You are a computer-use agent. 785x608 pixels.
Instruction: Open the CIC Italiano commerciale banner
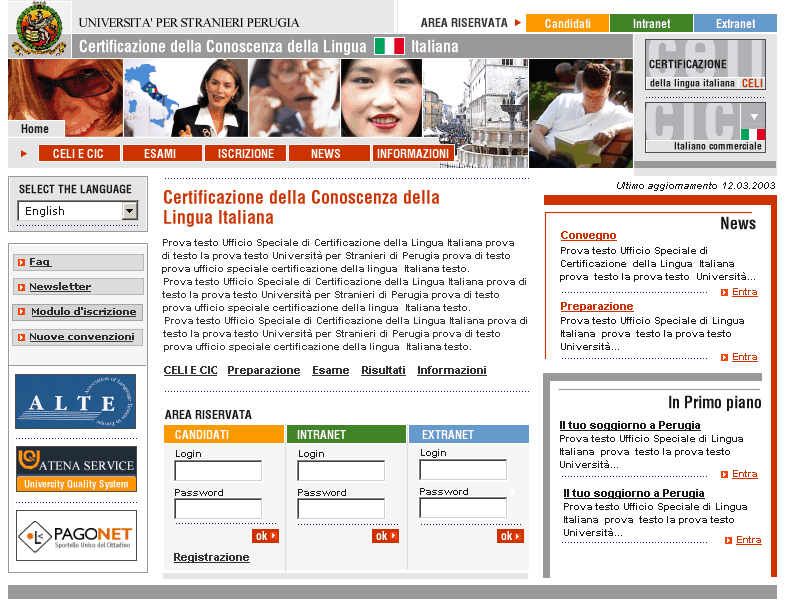pos(705,127)
